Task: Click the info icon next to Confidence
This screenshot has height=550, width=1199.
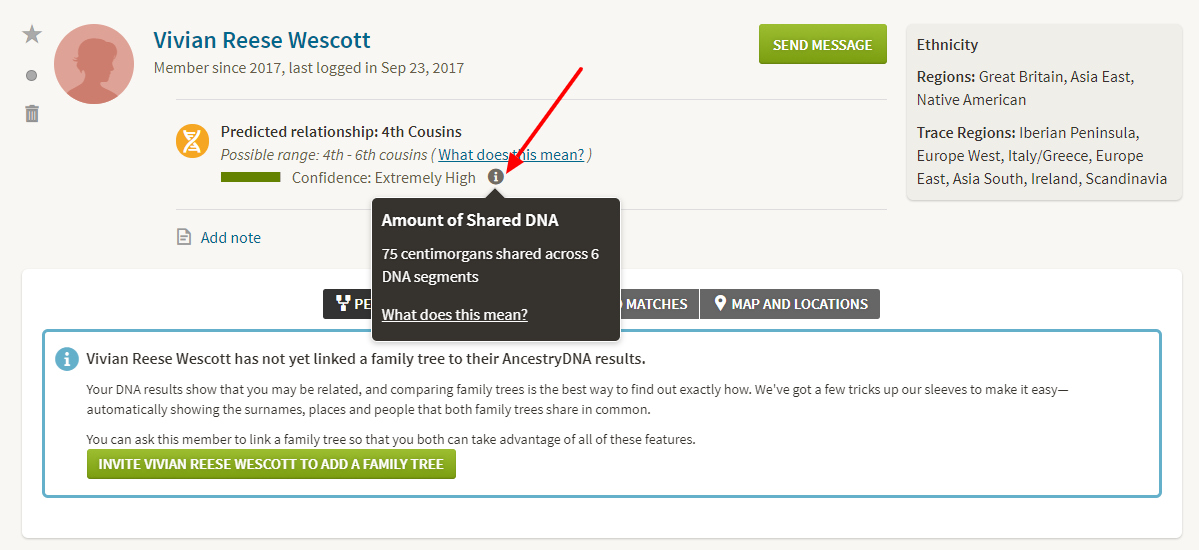Action: point(496,177)
